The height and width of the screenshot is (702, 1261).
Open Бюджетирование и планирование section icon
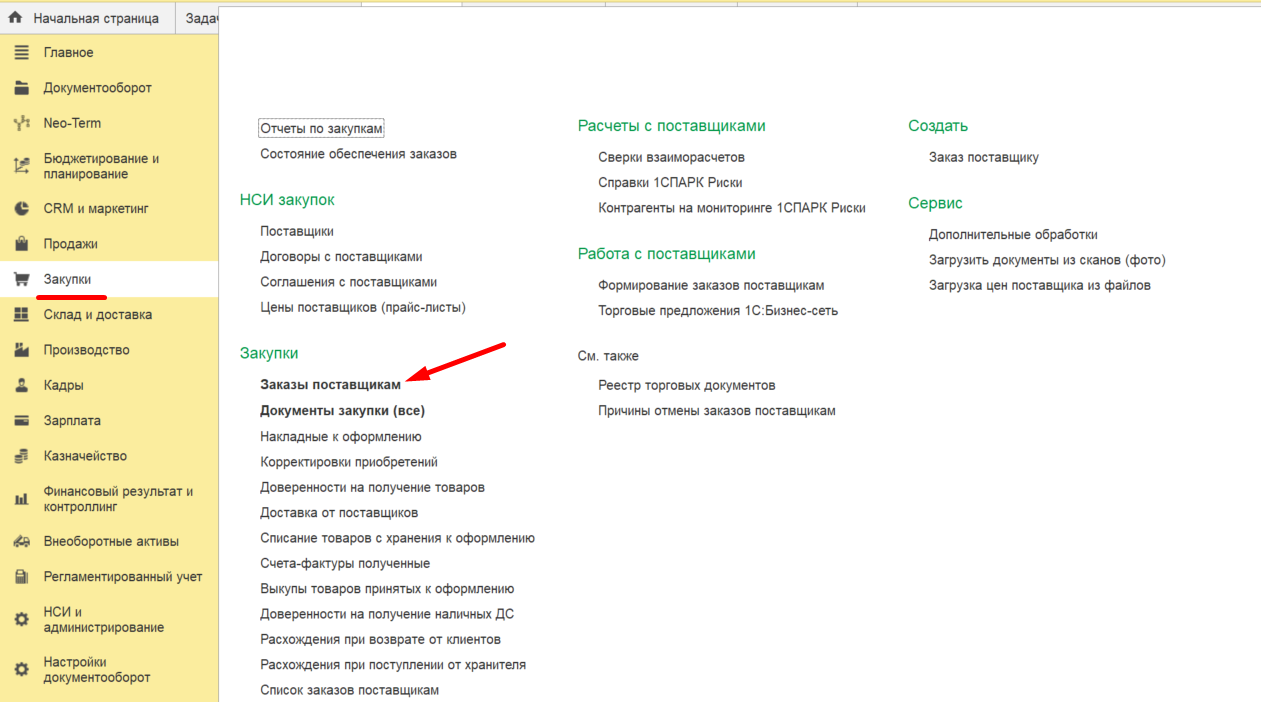(x=21, y=166)
